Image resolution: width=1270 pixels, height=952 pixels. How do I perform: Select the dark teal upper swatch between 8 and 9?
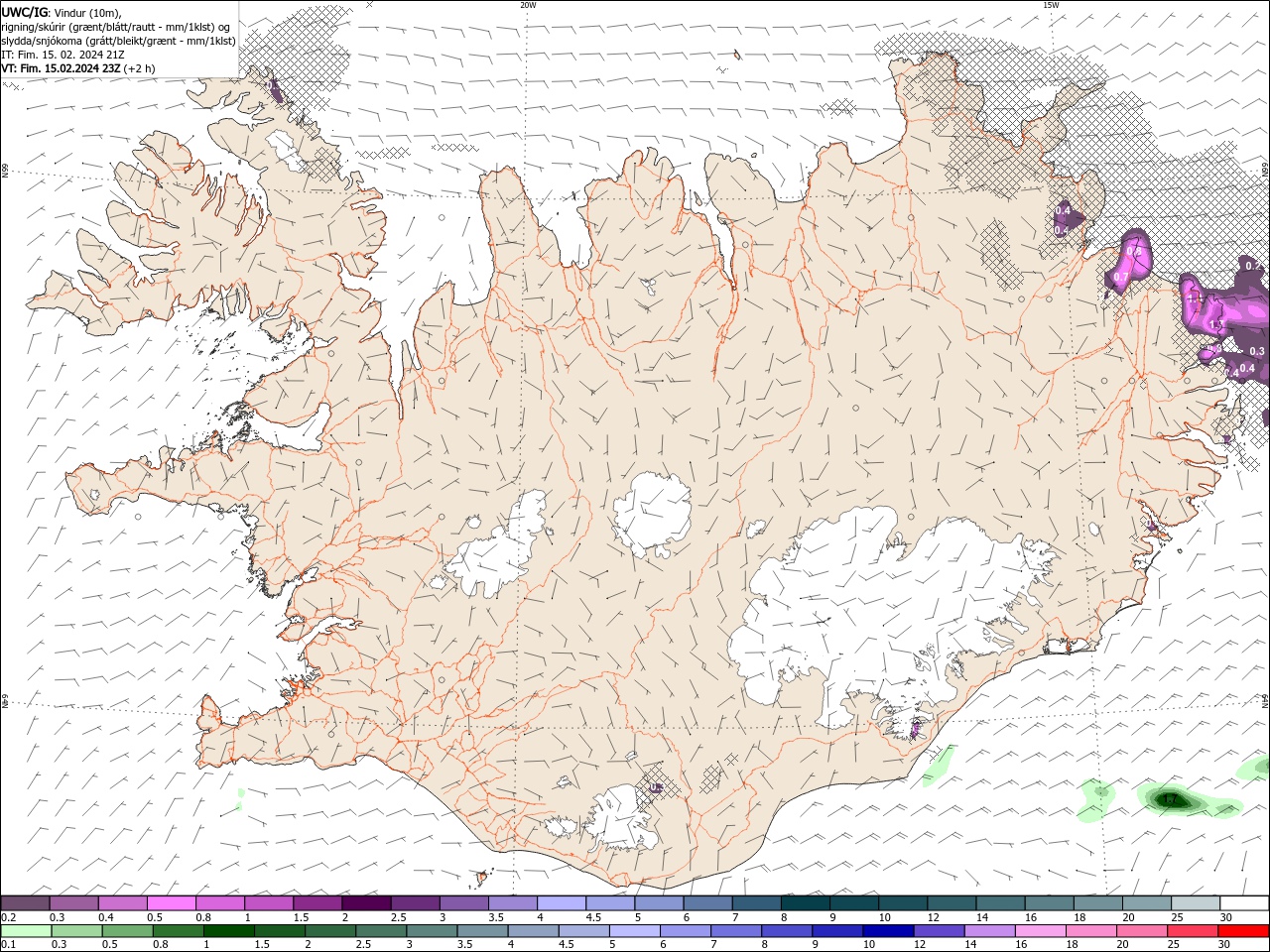pyautogui.click(x=806, y=903)
